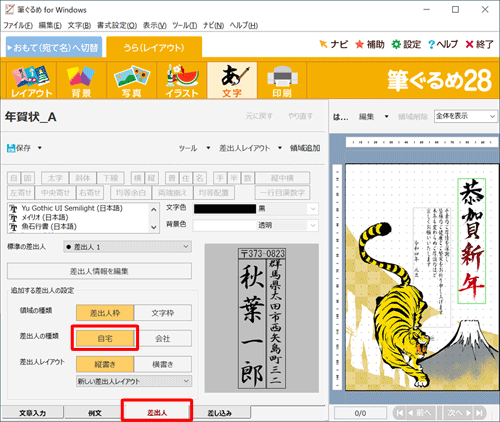Click the 名 name button
This screenshot has width=500, height=422.
[x=200, y=178]
